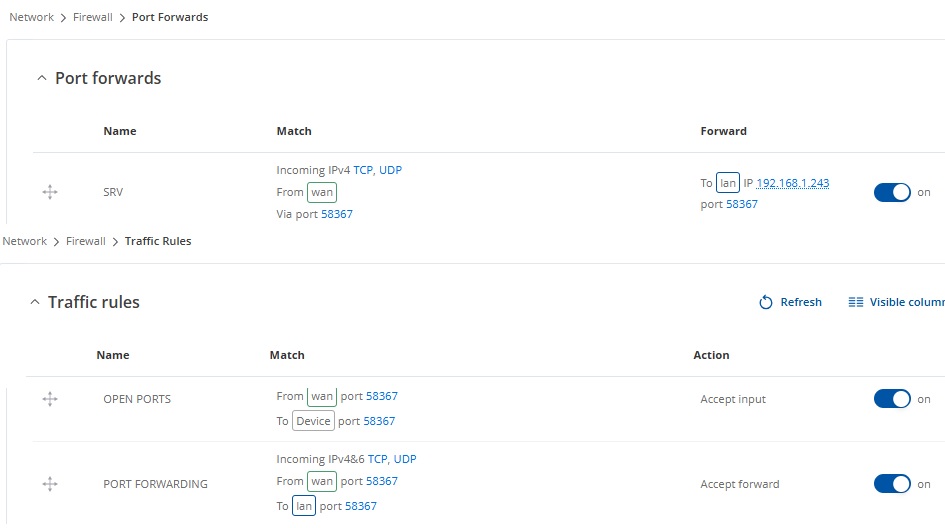Open Network in the Port Forwards breadcrumb
The height and width of the screenshot is (528, 945).
click(31, 17)
